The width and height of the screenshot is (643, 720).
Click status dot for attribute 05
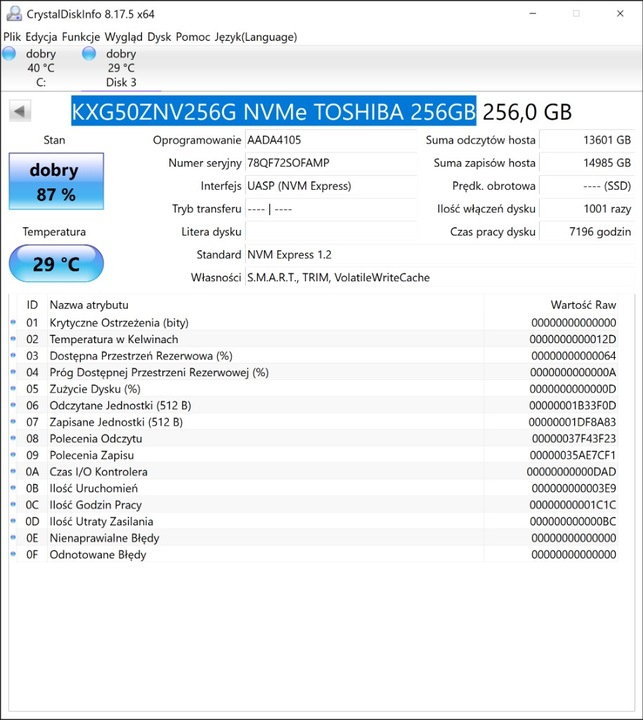[x=13, y=388]
